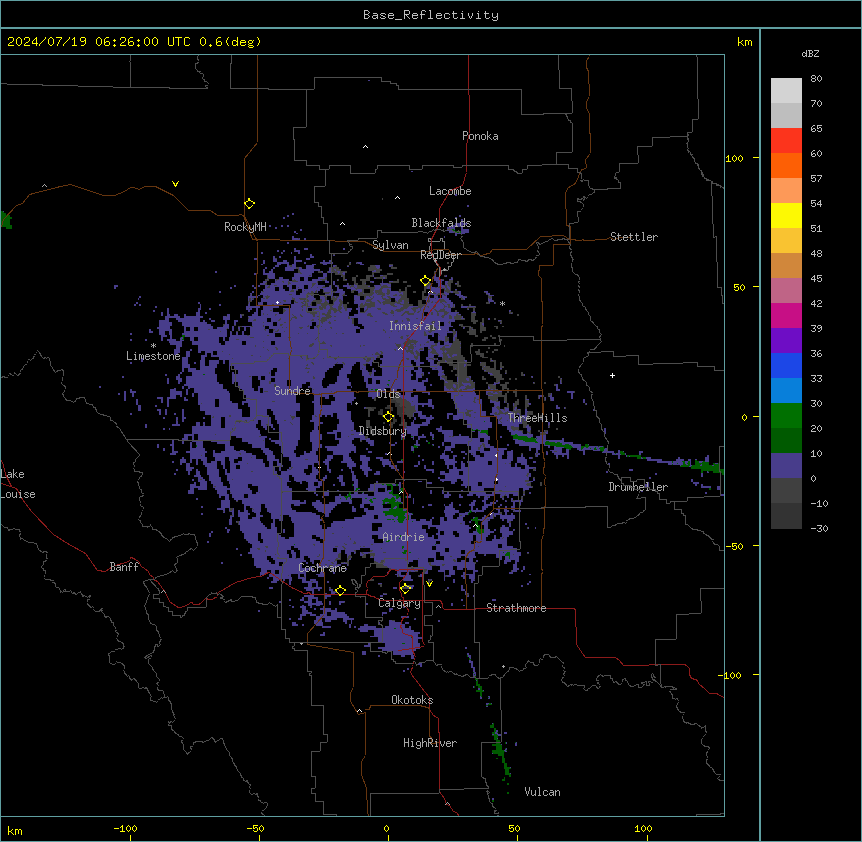Click the Didsbury town label
The image size is (862, 842).
[x=383, y=431]
